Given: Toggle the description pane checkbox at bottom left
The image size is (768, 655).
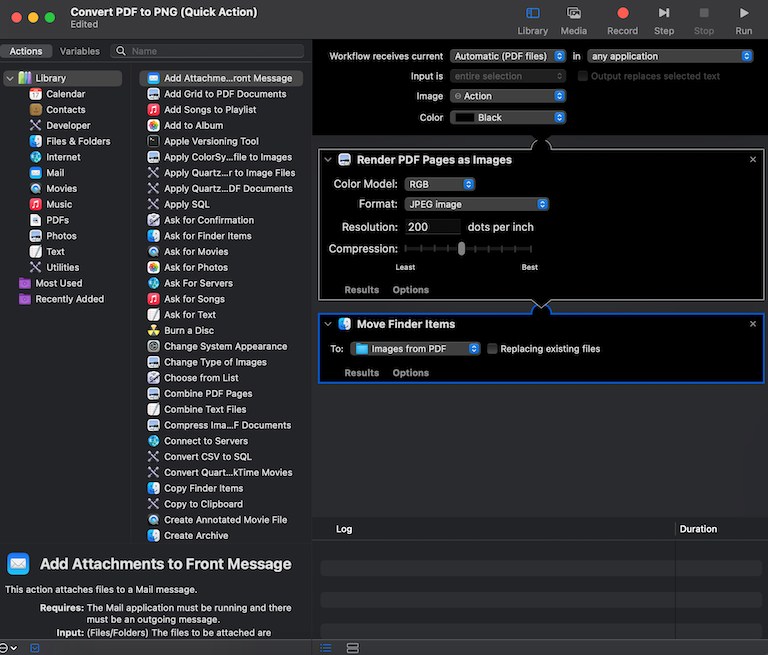Looking at the screenshot, I should 35,648.
